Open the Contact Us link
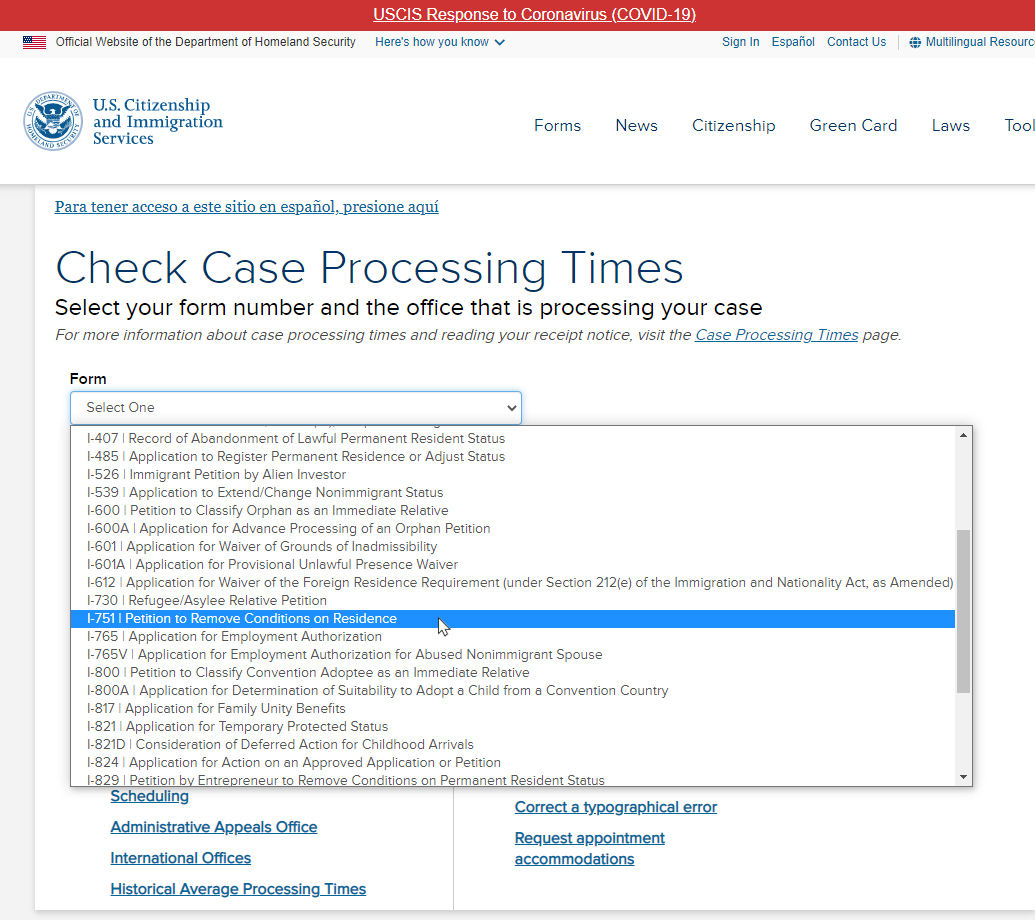Image resolution: width=1035 pixels, height=920 pixels. coord(857,42)
